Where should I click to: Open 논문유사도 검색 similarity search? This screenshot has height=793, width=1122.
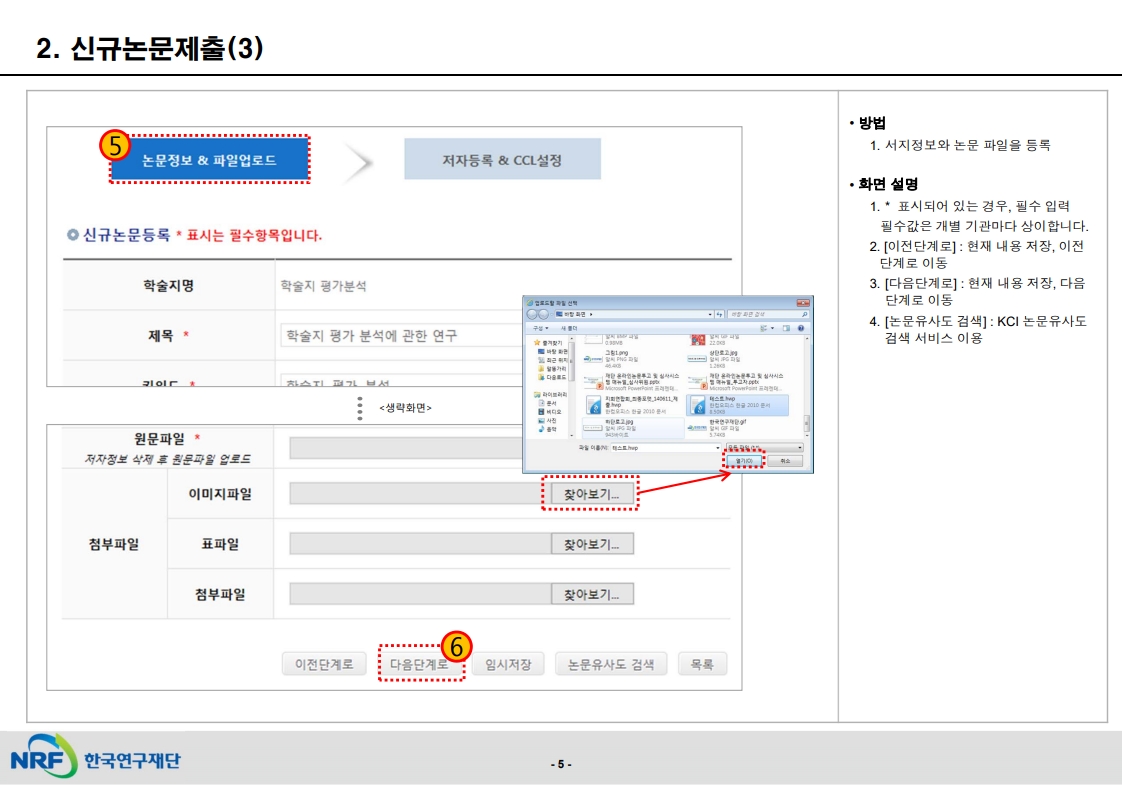611,664
